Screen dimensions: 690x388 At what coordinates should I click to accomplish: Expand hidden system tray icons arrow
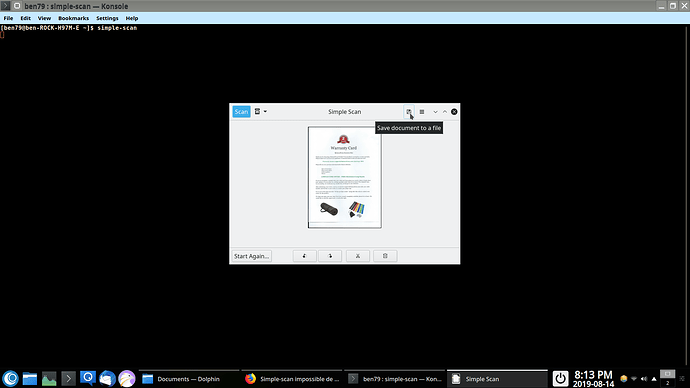(654, 379)
